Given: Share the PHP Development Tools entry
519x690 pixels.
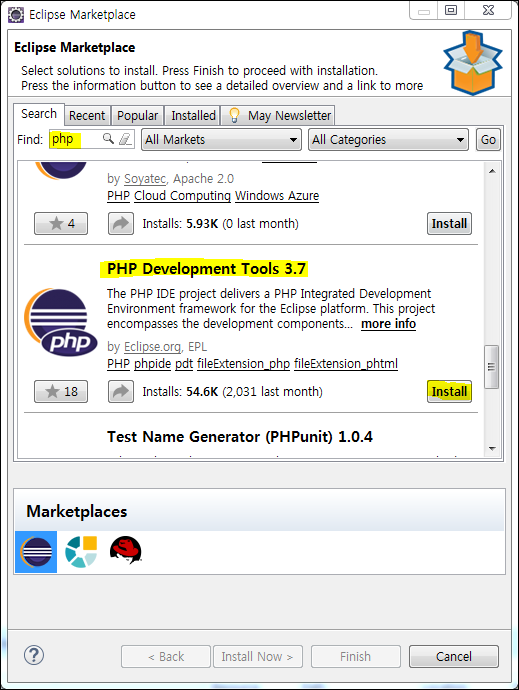Looking at the screenshot, I should 121,391.
